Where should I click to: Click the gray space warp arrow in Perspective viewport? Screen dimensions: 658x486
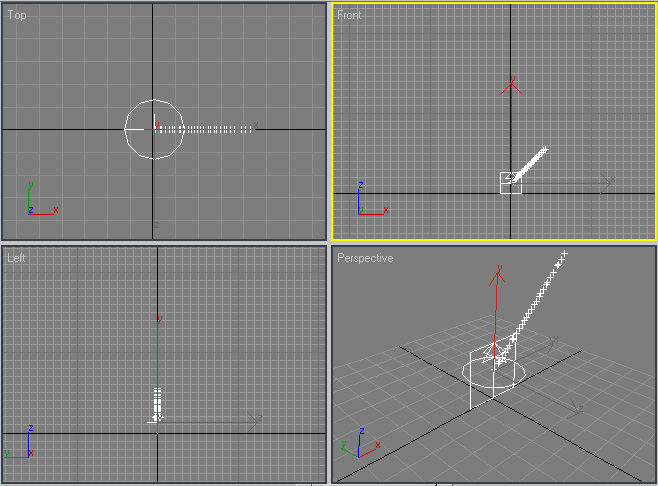pyautogui.click(x=572, y=406)
